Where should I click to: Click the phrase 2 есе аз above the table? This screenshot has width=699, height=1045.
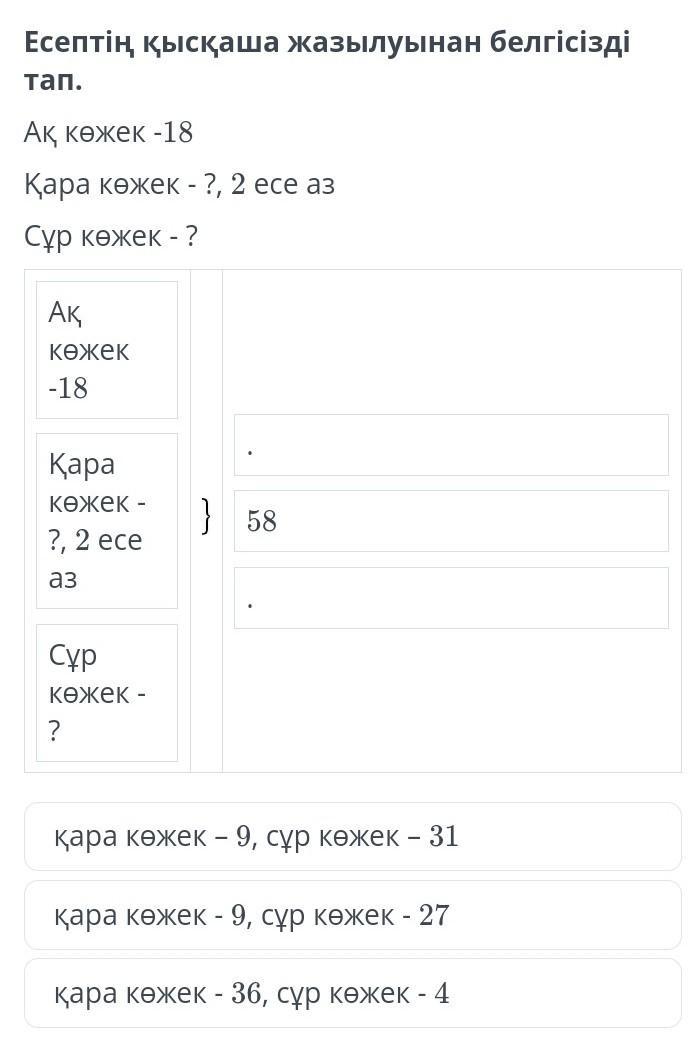283,185
